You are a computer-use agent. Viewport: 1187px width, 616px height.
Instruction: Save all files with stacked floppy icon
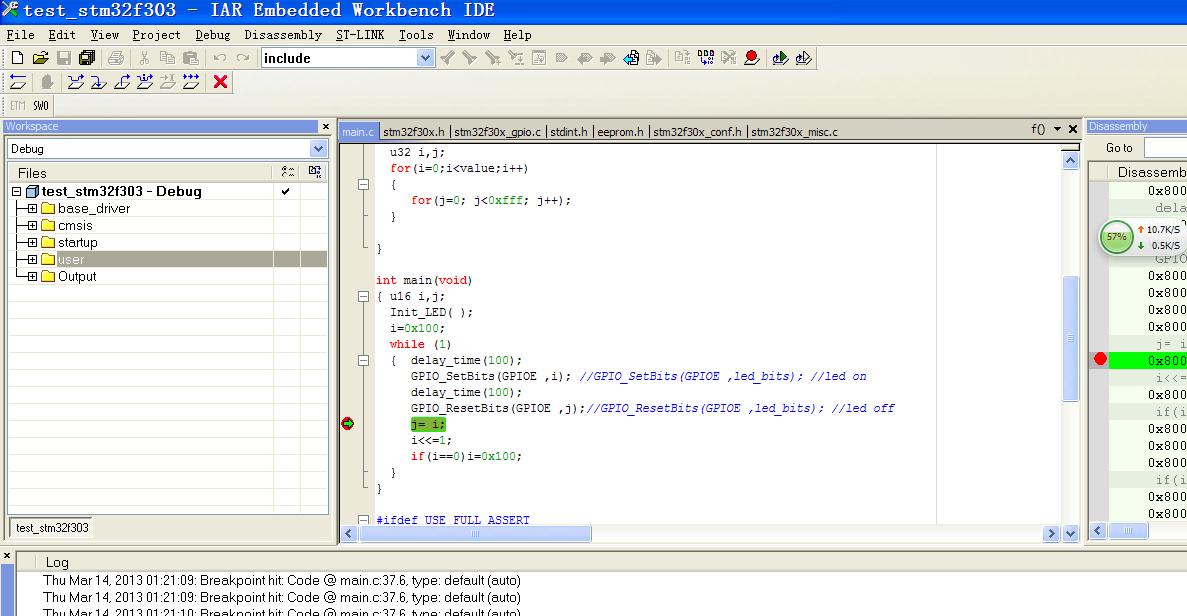coord(87,58)
